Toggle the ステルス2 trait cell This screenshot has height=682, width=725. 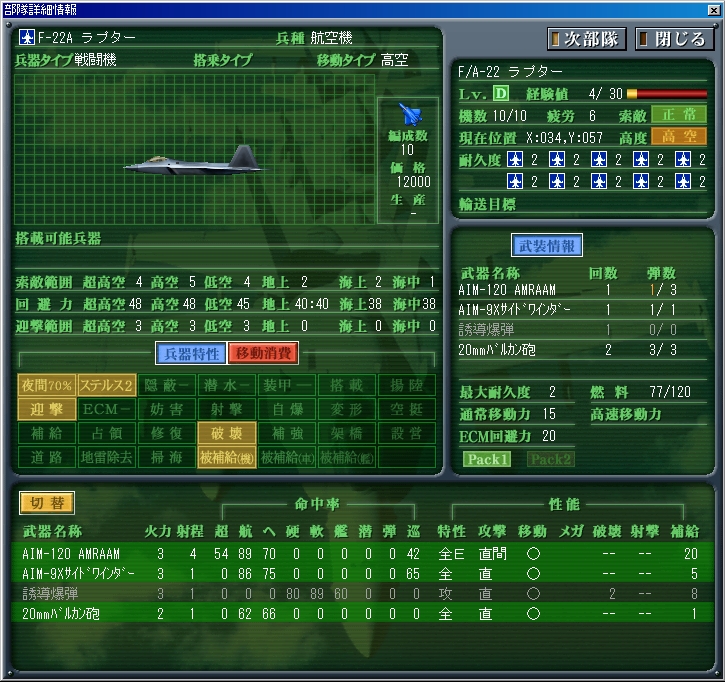click(x=107, y=386)
